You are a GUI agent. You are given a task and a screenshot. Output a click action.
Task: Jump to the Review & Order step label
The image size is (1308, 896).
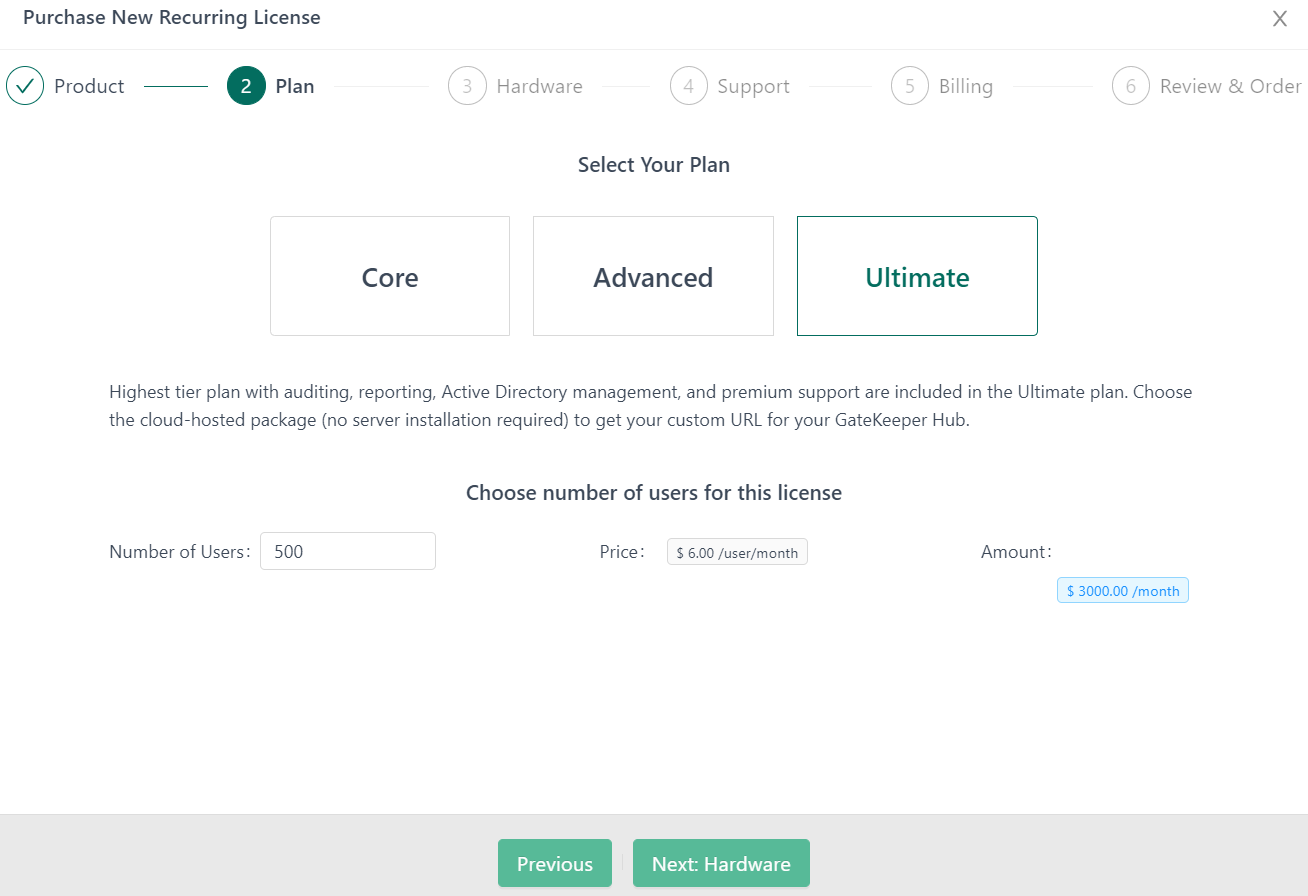(1230, 87)
